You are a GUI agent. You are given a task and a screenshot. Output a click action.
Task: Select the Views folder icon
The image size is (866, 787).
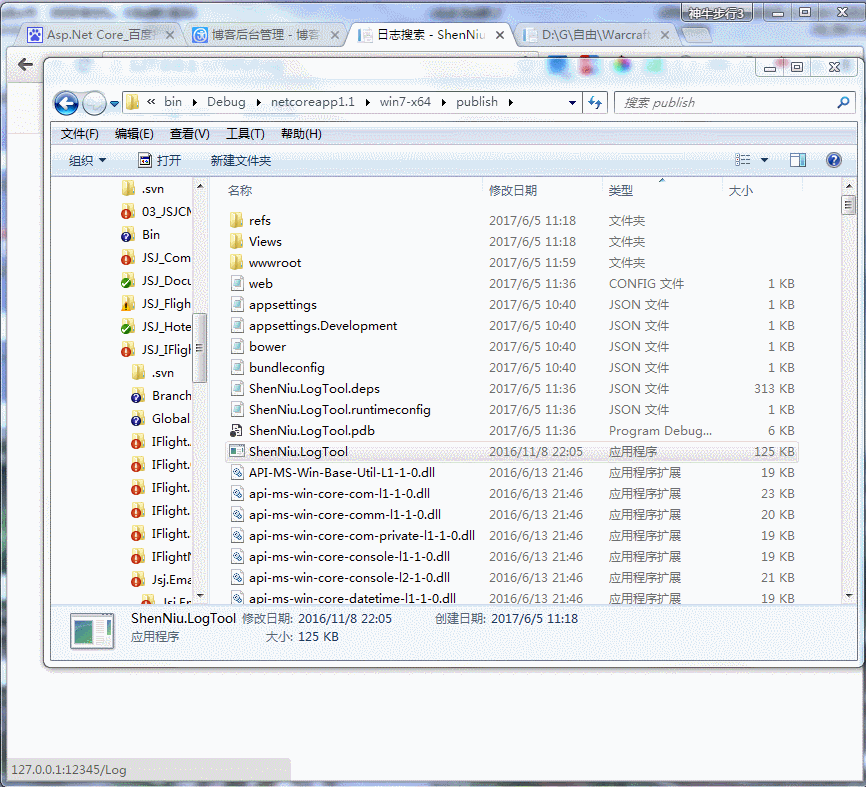[x=236, y=242]
